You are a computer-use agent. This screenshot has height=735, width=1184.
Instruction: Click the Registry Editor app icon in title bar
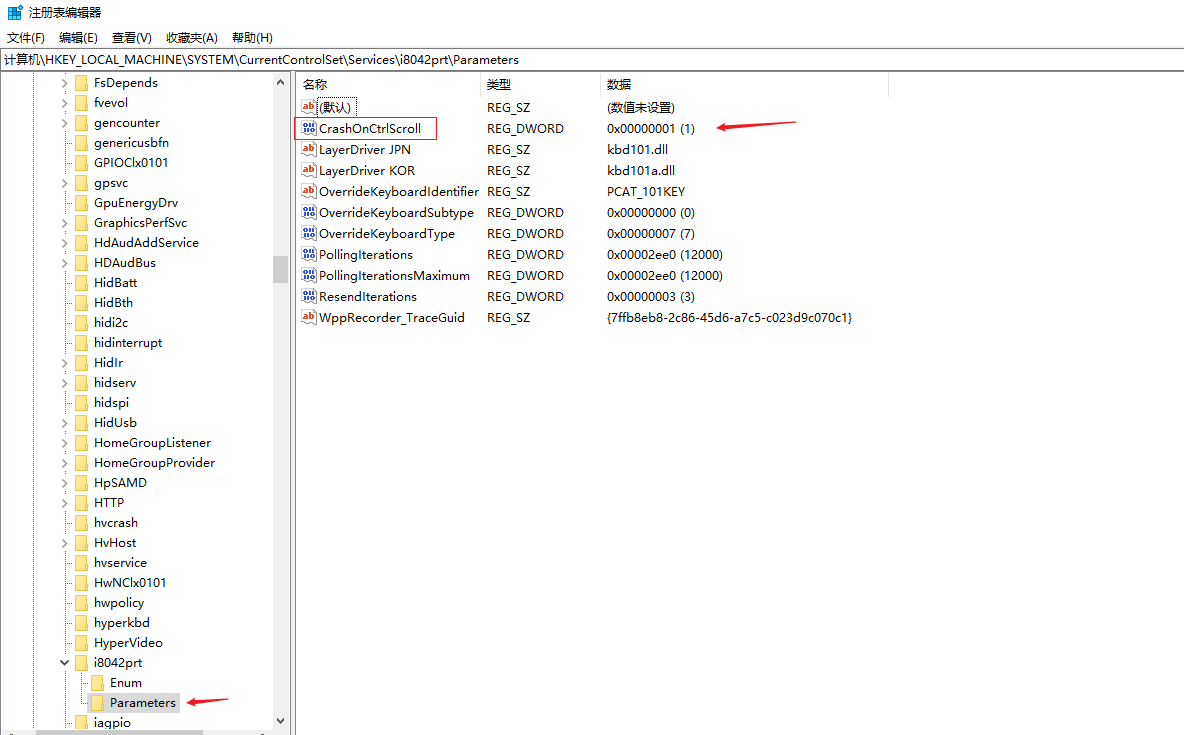pos(15,12)
